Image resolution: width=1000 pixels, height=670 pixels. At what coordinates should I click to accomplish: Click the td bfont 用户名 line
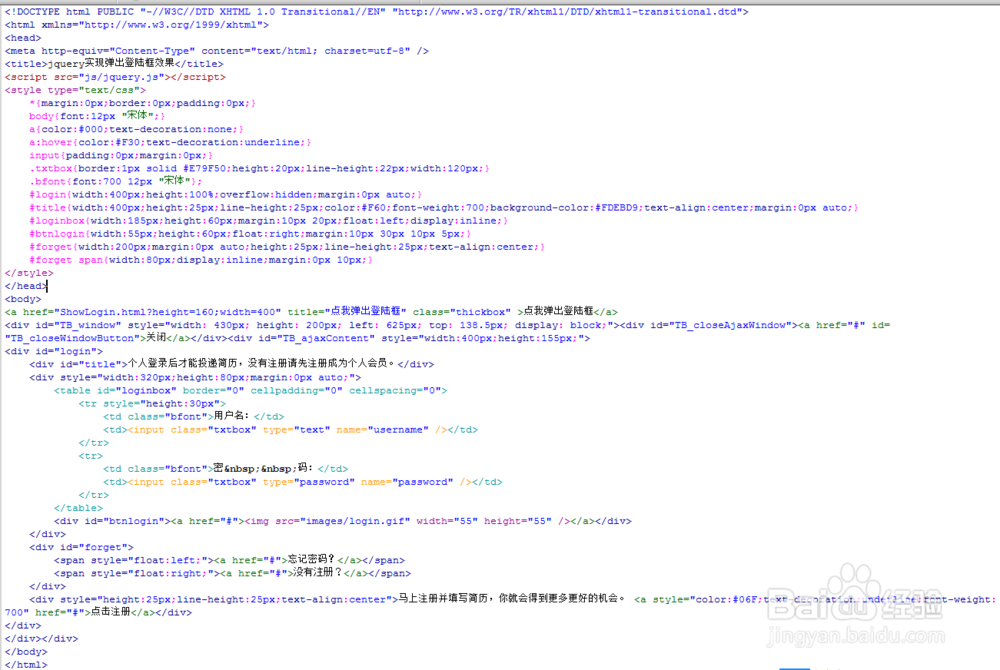click(x=194, y=416)
